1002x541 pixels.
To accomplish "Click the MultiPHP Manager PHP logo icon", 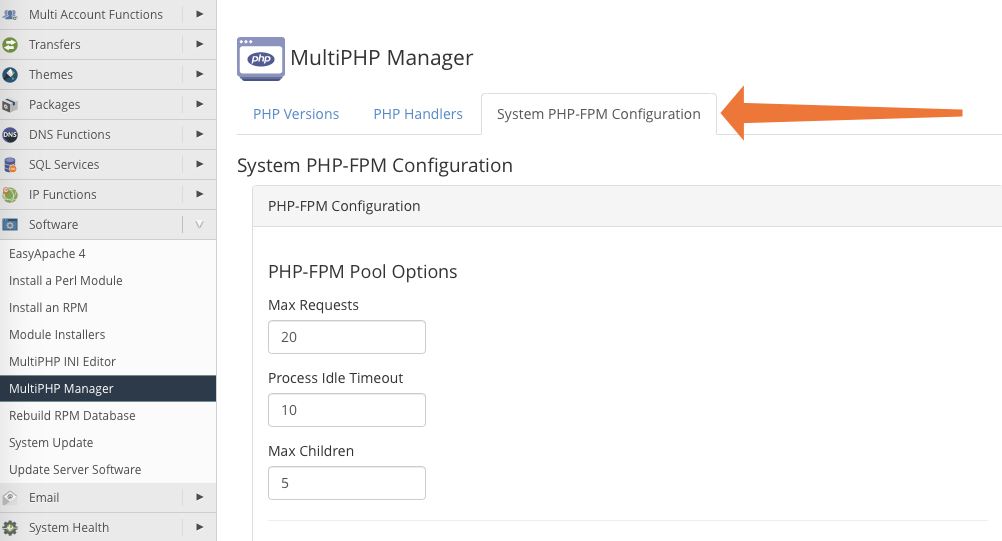I will [x=260, y=58].
